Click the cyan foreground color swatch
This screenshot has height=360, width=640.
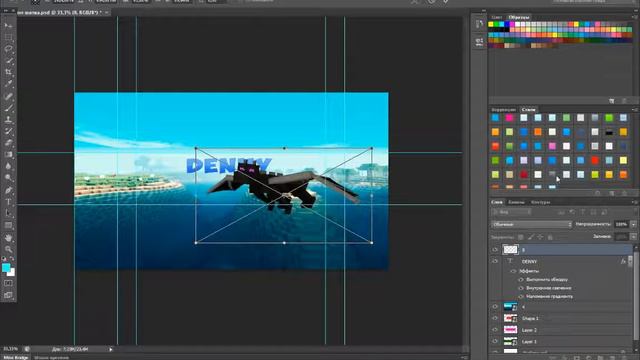pos(6,267)
